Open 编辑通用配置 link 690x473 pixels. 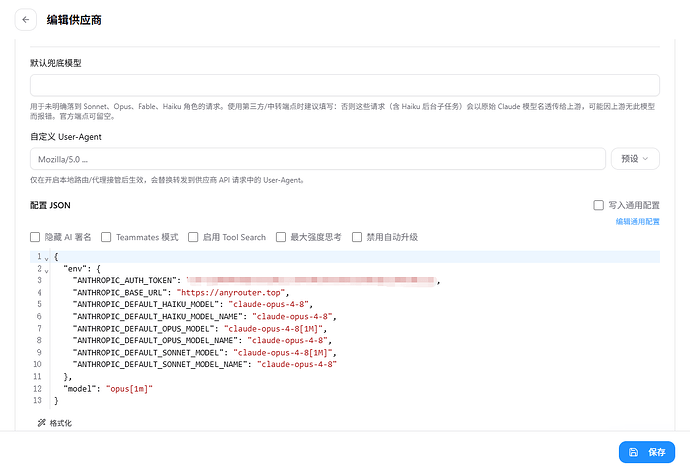637,221
